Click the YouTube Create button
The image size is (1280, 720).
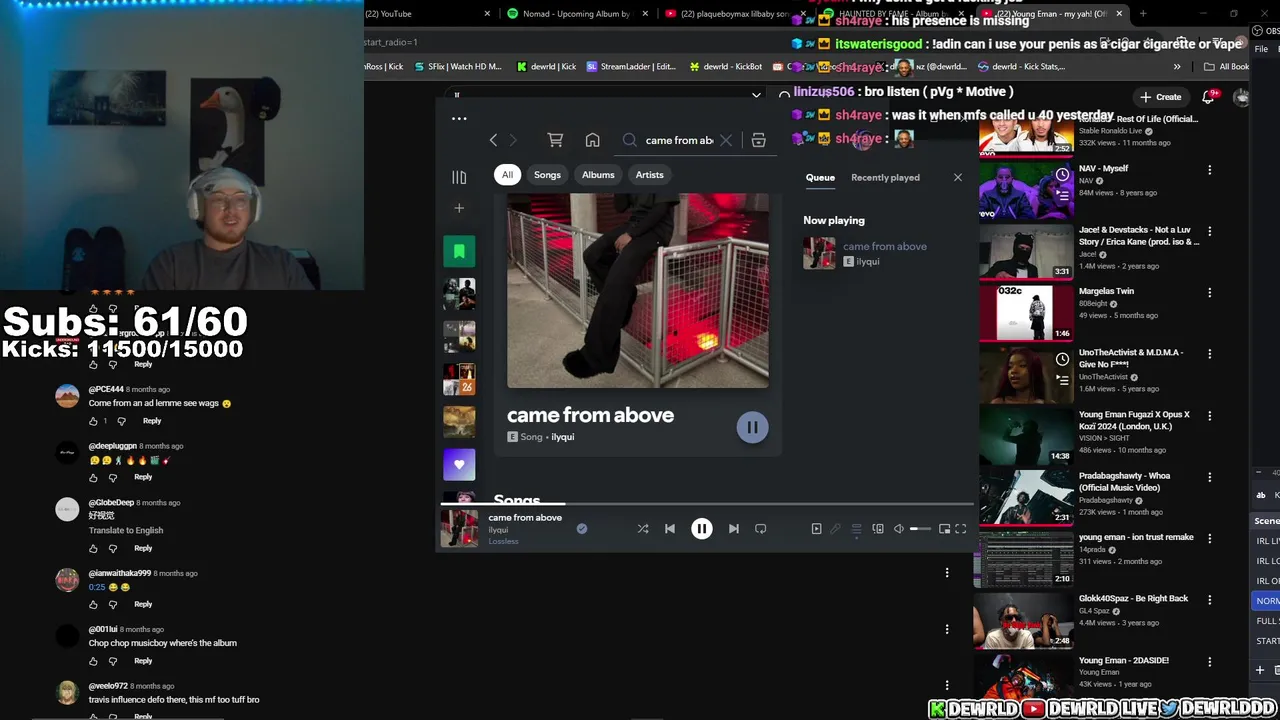1161,97
